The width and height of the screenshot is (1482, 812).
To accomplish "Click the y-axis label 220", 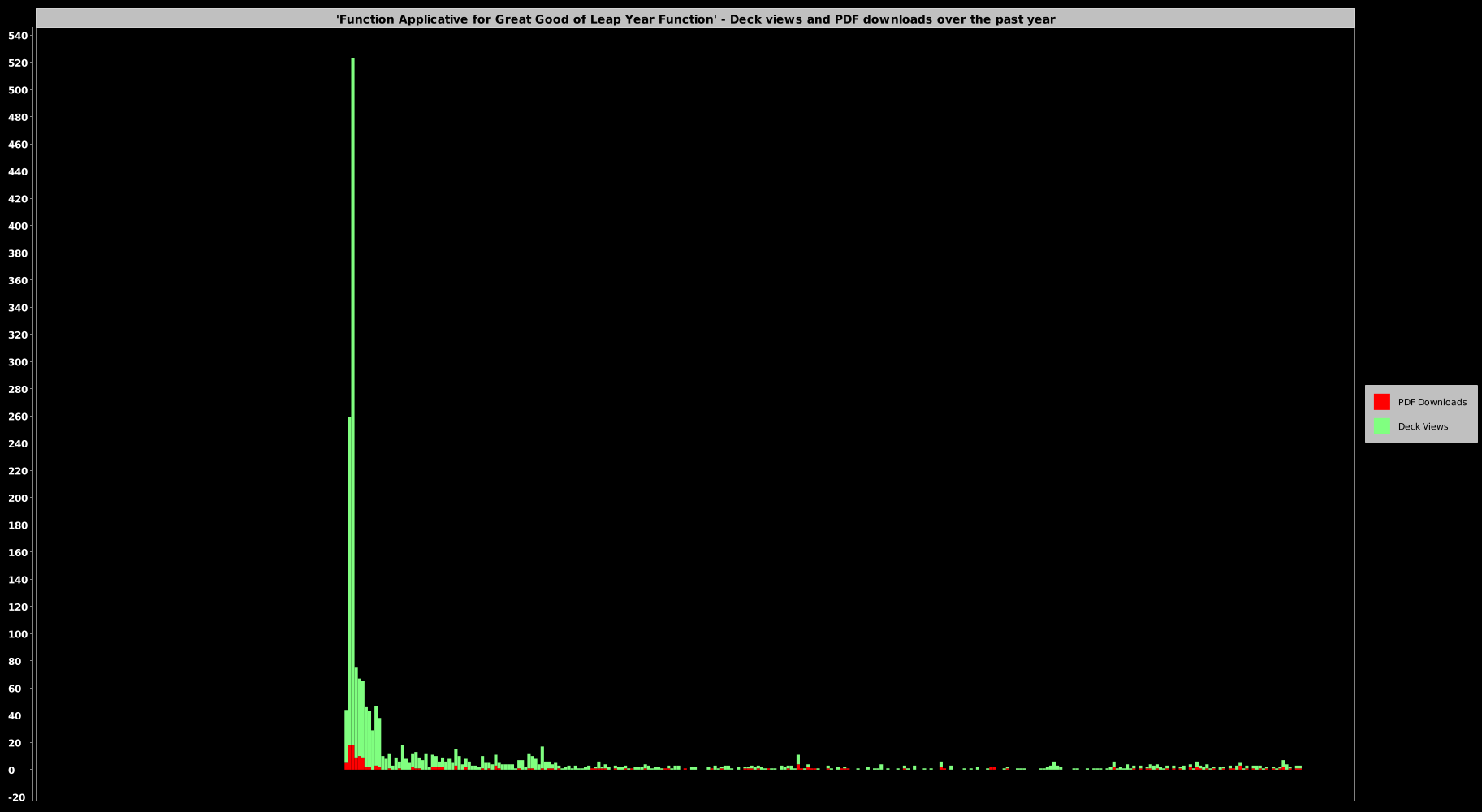I will click(17, 471).
